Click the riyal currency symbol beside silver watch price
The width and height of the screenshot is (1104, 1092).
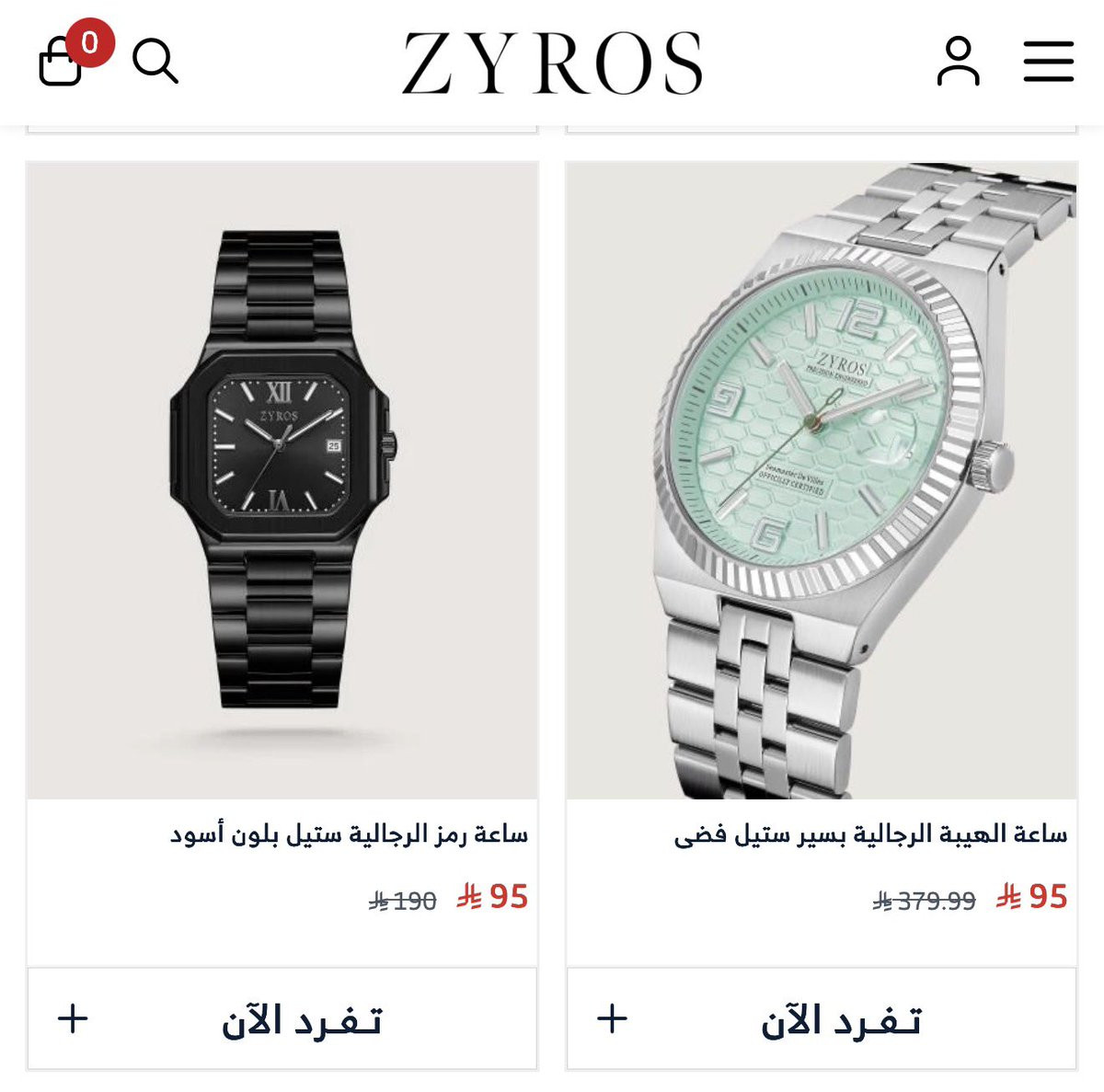[x=1008, y=897]
